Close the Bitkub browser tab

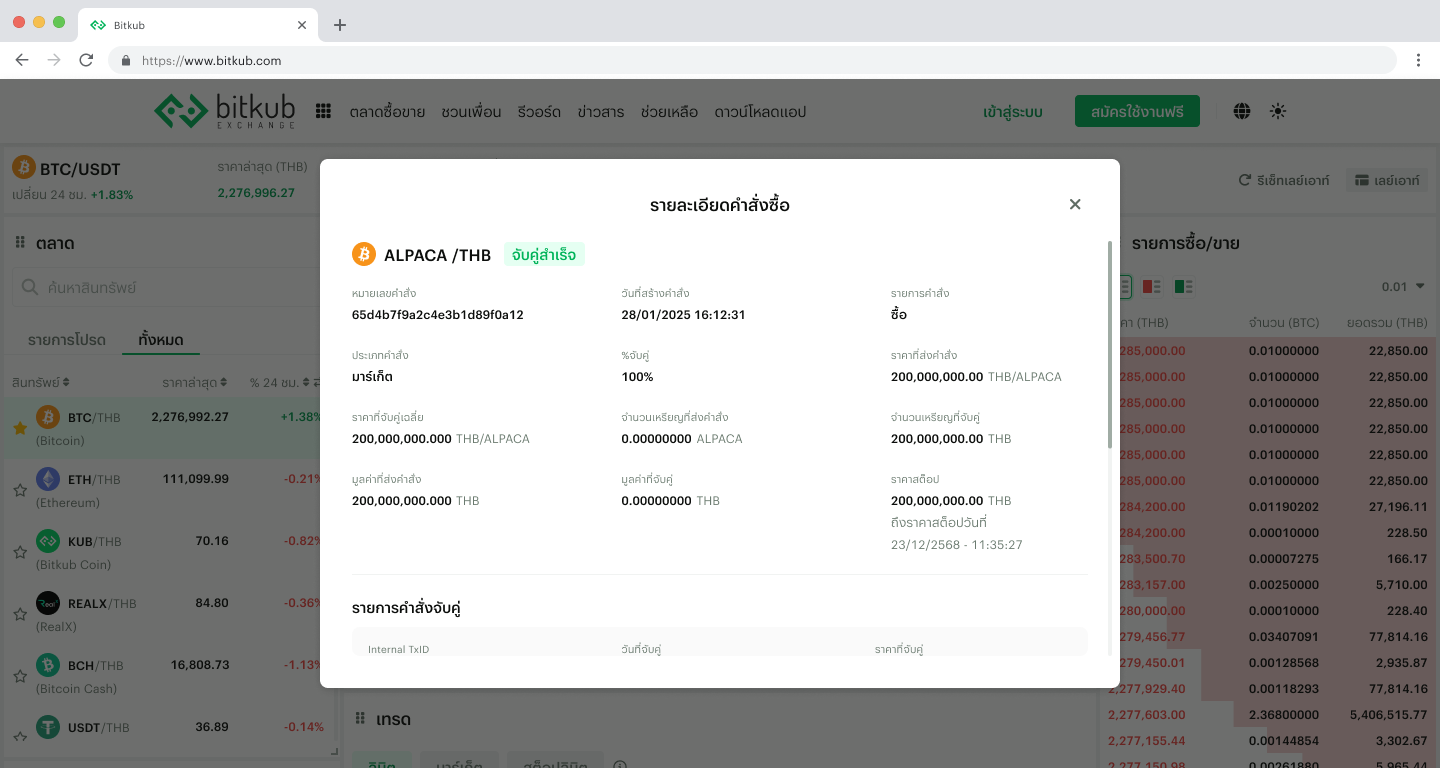click(x=303, y=25)
